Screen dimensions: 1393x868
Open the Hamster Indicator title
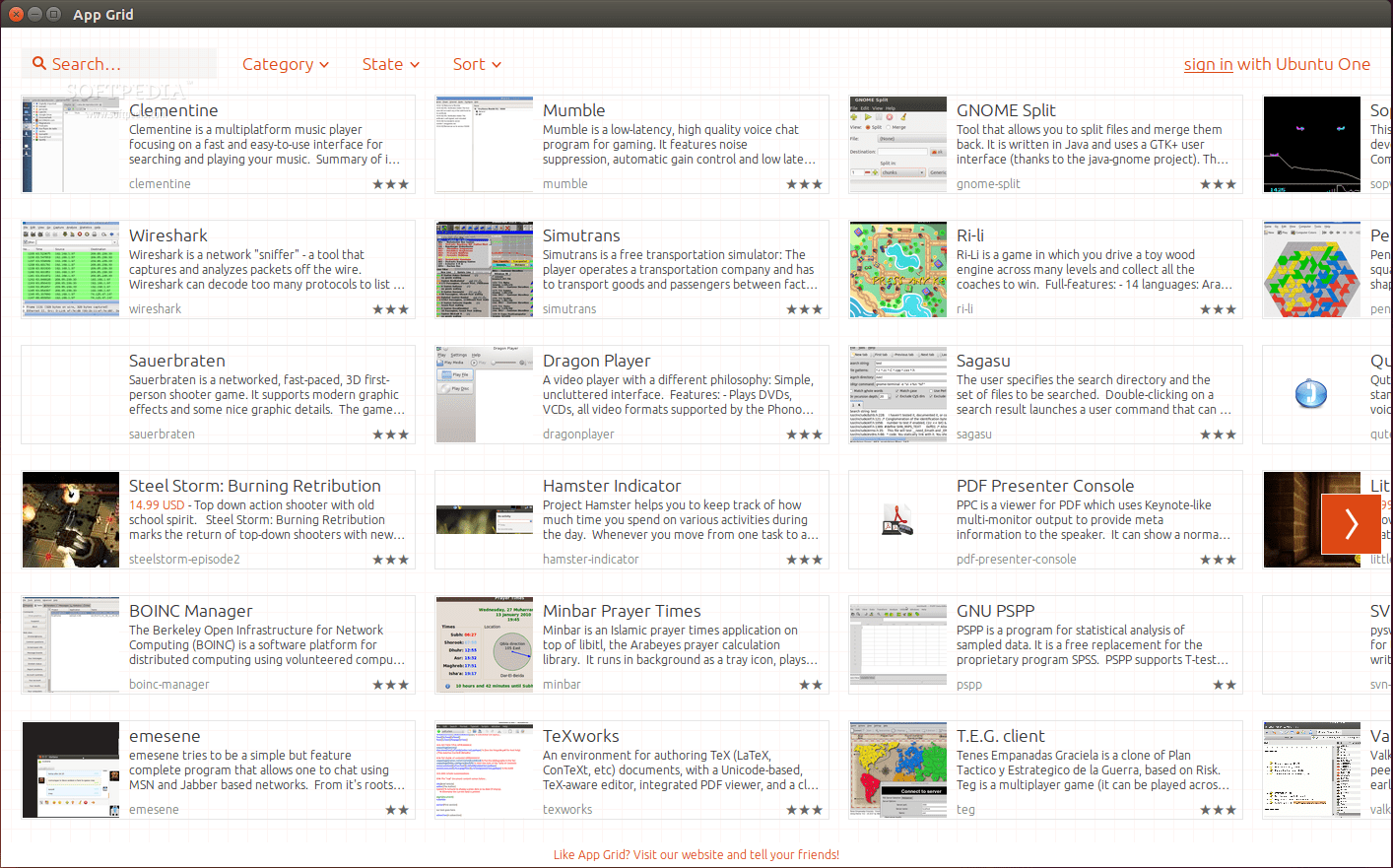tap(612, 486)
